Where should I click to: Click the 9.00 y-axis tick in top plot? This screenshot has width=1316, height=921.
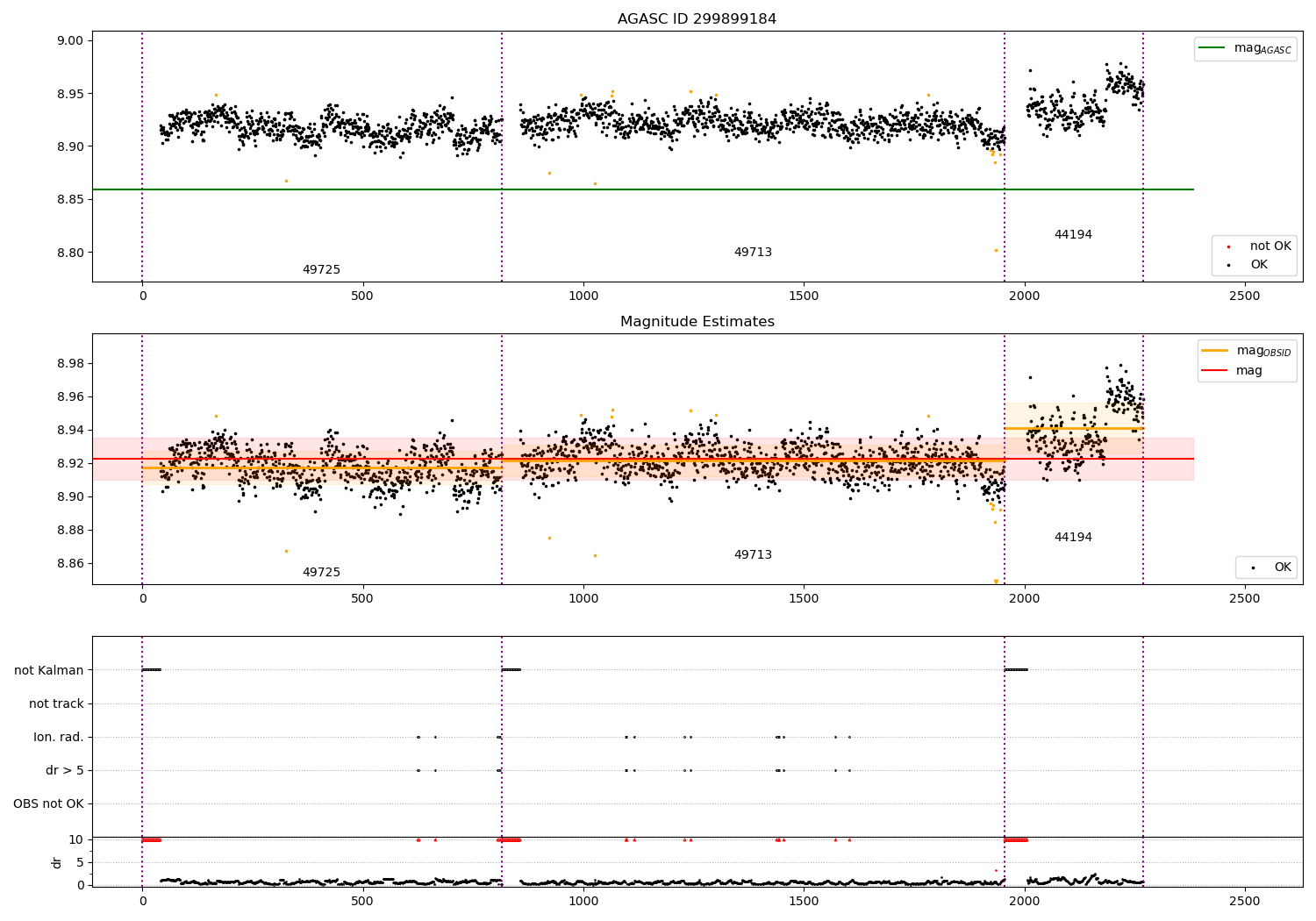point(71,40)
